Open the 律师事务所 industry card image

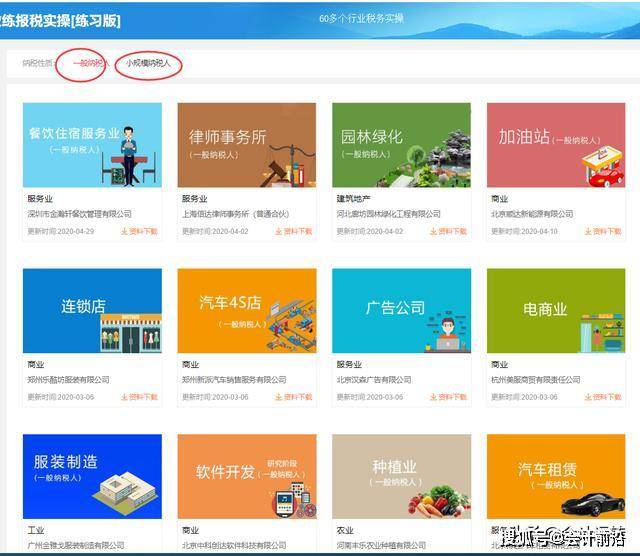click(247, 145)
